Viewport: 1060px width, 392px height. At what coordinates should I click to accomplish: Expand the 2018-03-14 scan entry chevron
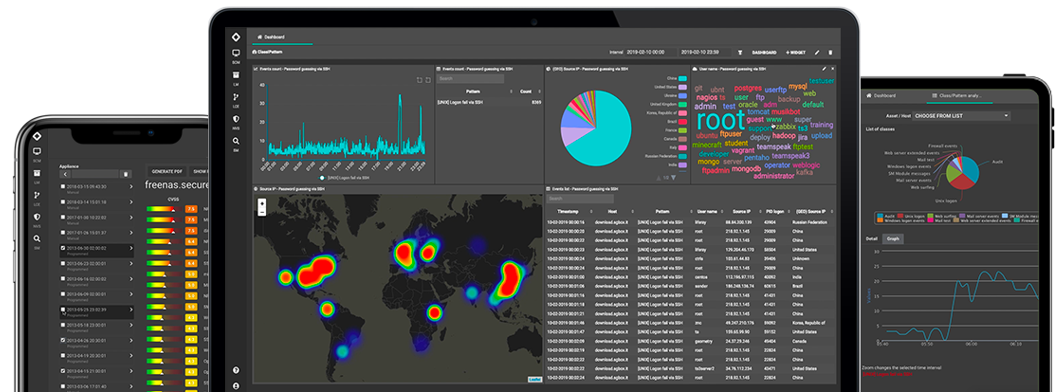coord(130,203)
